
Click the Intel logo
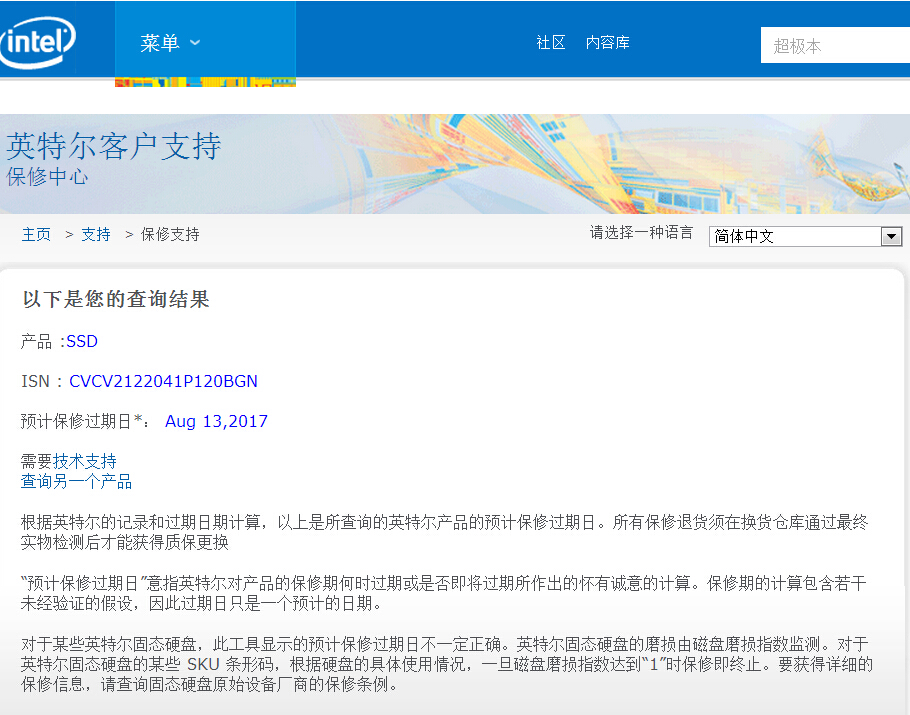[x=37, y=42]
